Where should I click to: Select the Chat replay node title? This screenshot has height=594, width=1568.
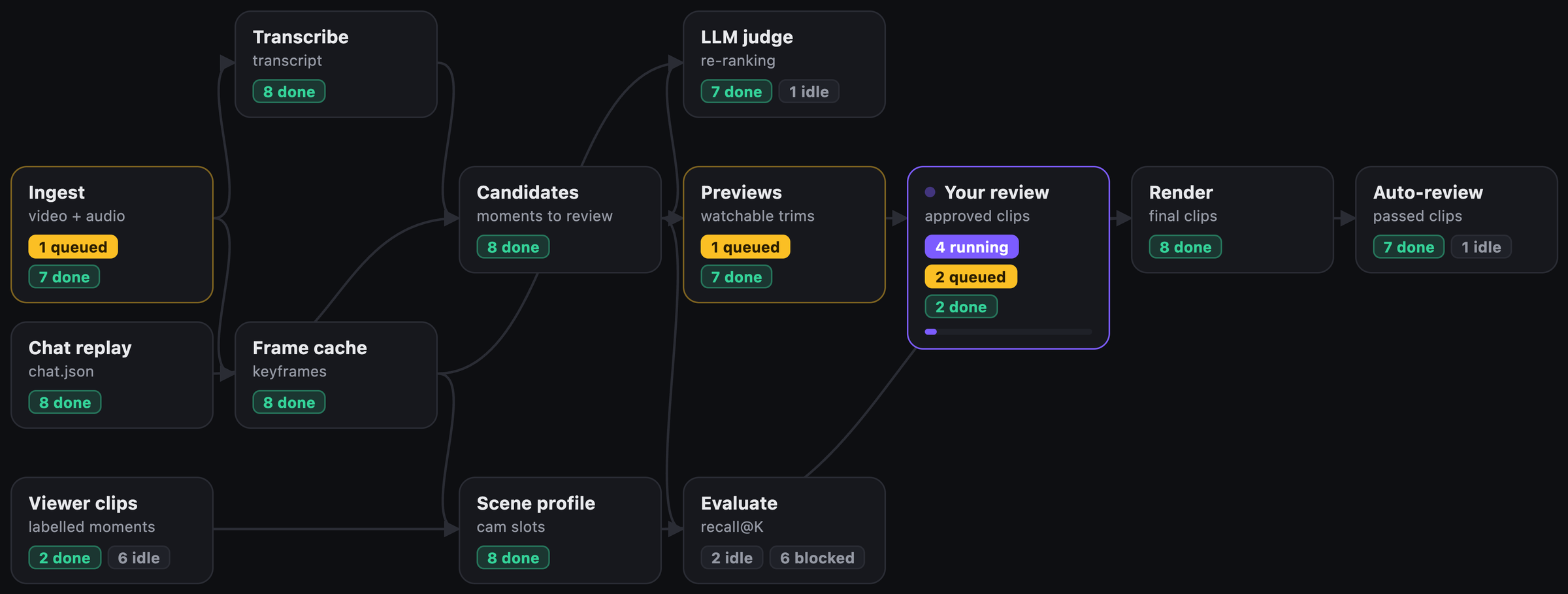pyautogui.click(x=80, y=348)
